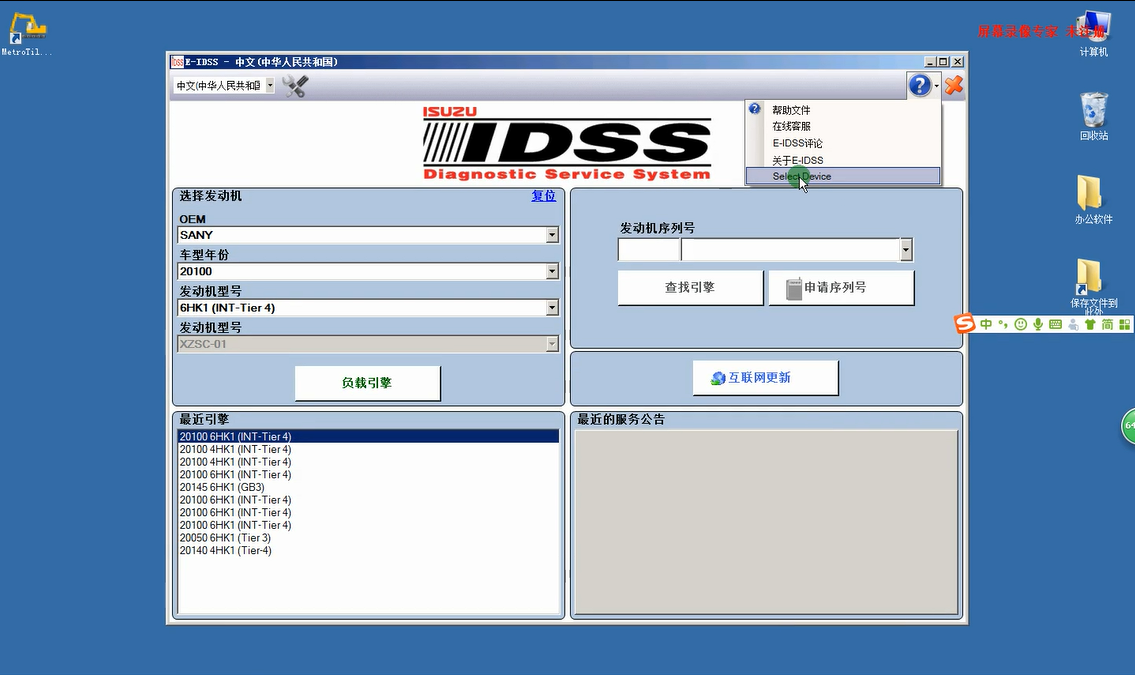This screenshot has height=675, width=1135.
Task: Select the 保存文件到 shortcut folder icon
Action: pos(1093,286)
